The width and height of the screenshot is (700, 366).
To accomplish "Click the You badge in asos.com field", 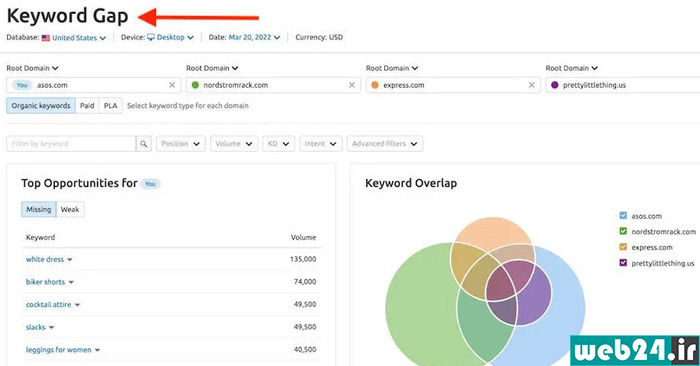I will click(x=22, y=85).
